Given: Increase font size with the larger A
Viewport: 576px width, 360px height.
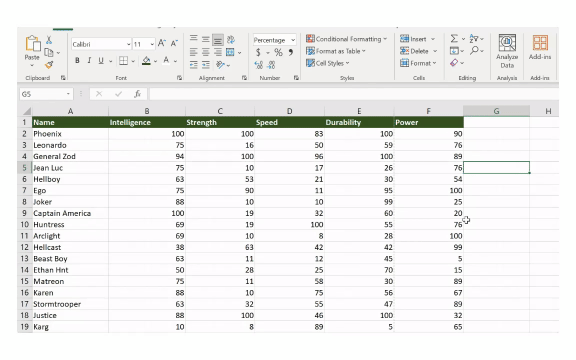Looking at the screenshot, I should click(162, 44).
